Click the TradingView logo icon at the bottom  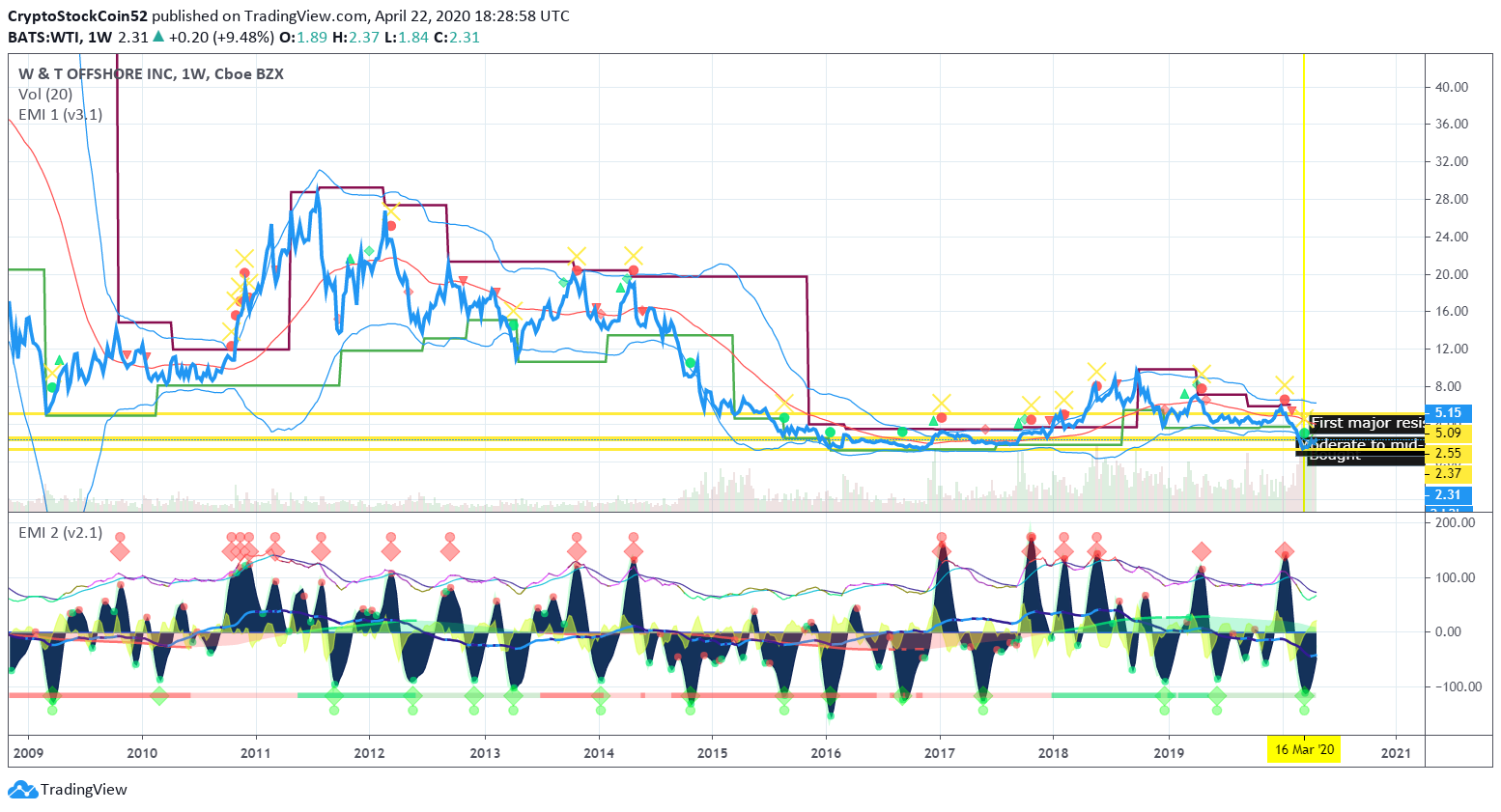(23, 791)
